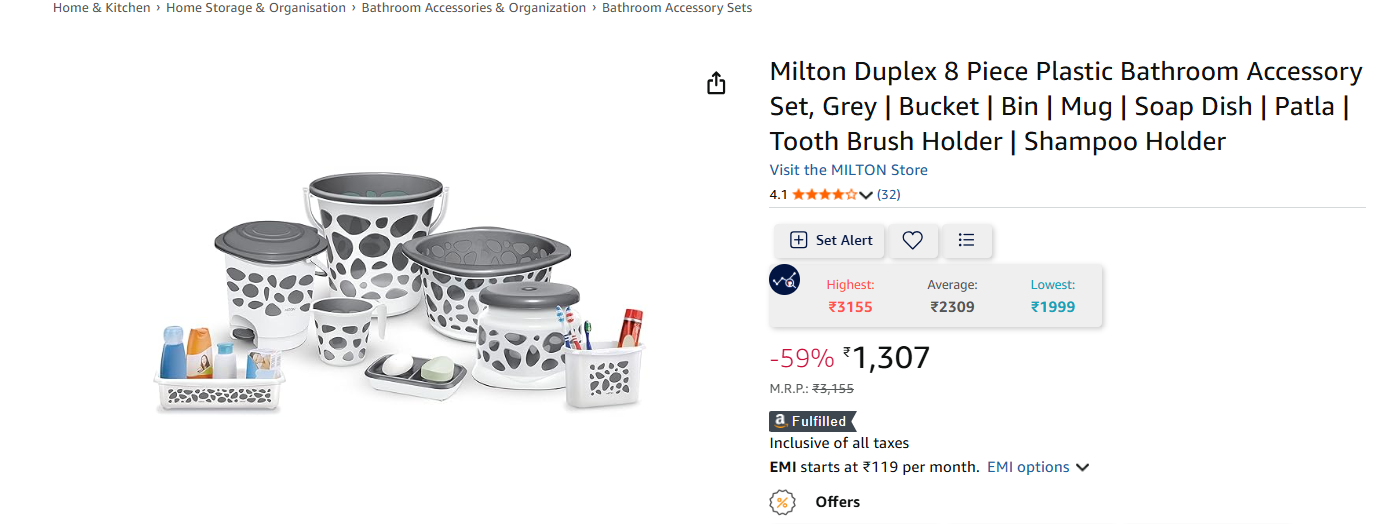This screenshot has width=1389, height=524.
Task: Click the bathroom set product image
Action: 400,295
